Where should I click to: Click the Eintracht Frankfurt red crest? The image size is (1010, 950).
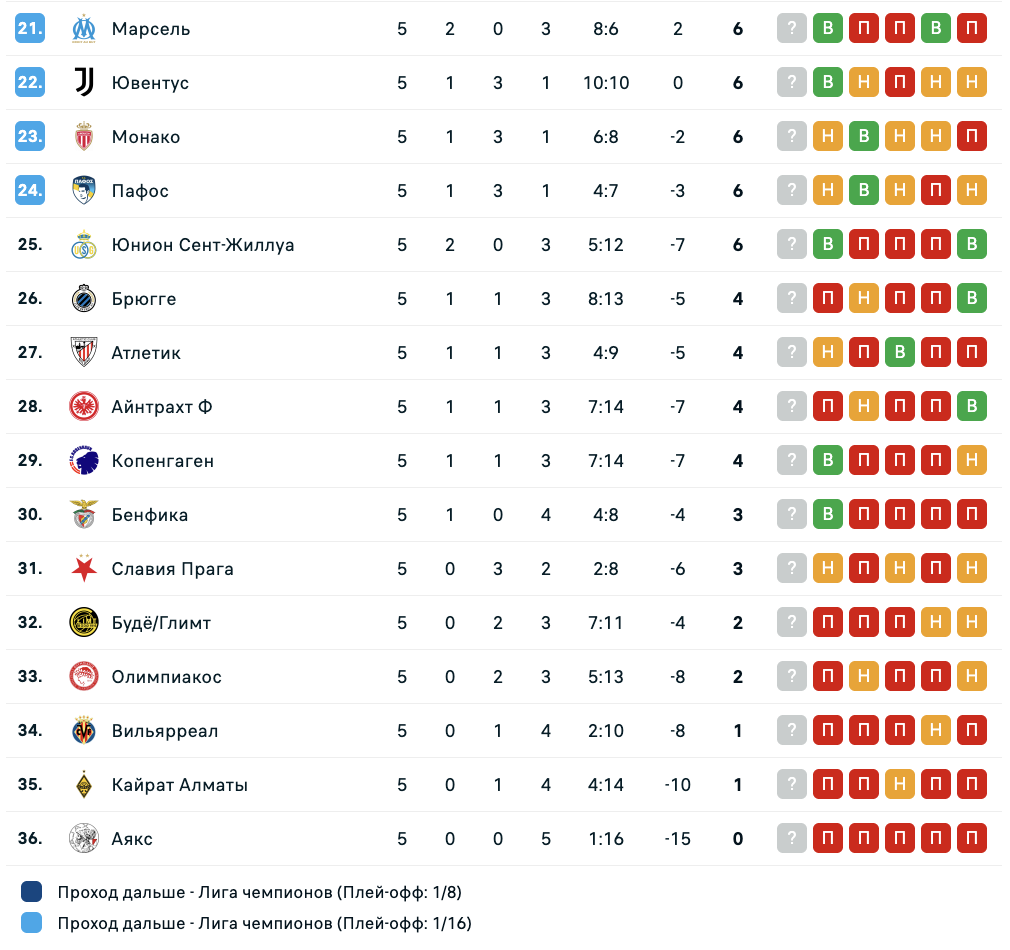point(83,407)
